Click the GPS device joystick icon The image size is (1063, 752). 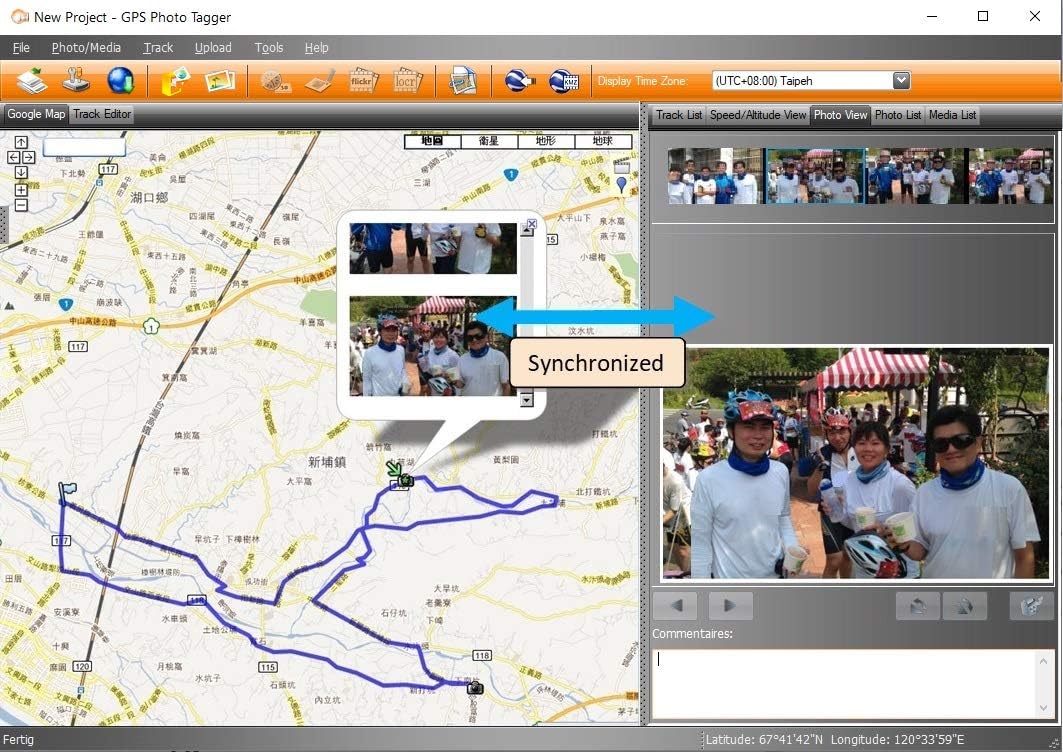(77, 81)
